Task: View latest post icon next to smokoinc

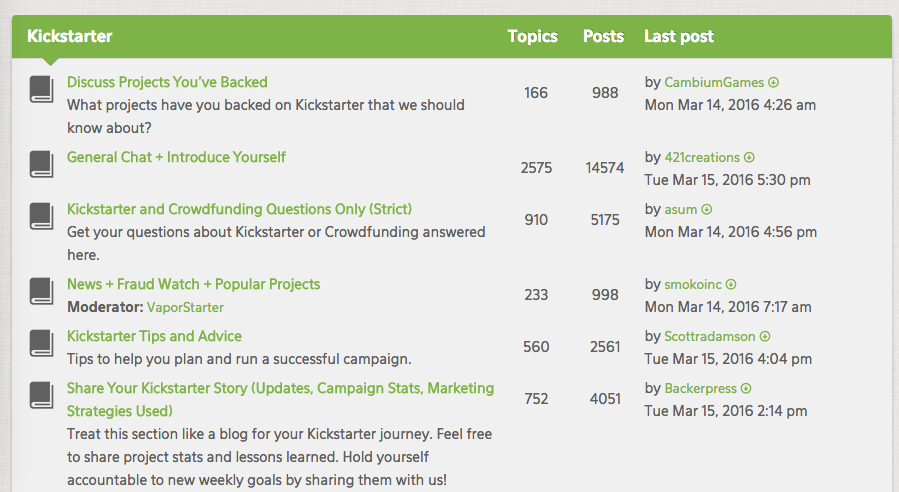Action: [731, 285]
